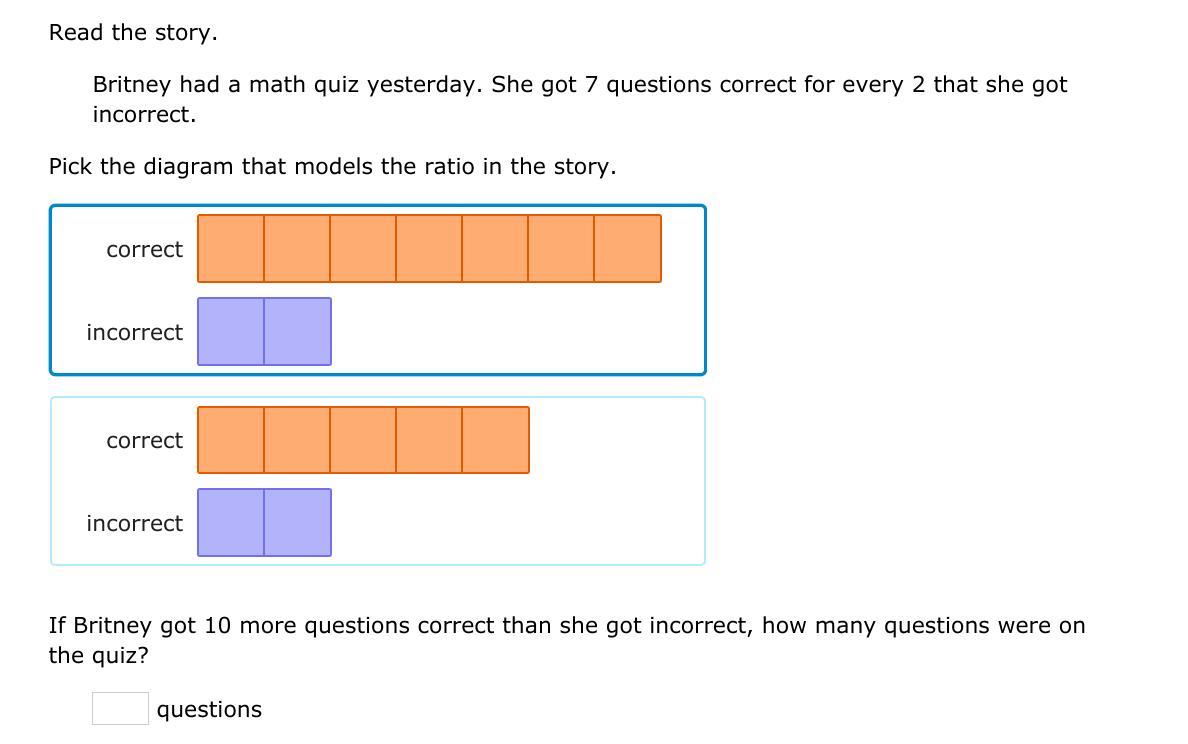This screenshot has width=1188, height=744.
Task: Click the fifth orange block in the bottom diagram
Action: [x=495, y=440]
